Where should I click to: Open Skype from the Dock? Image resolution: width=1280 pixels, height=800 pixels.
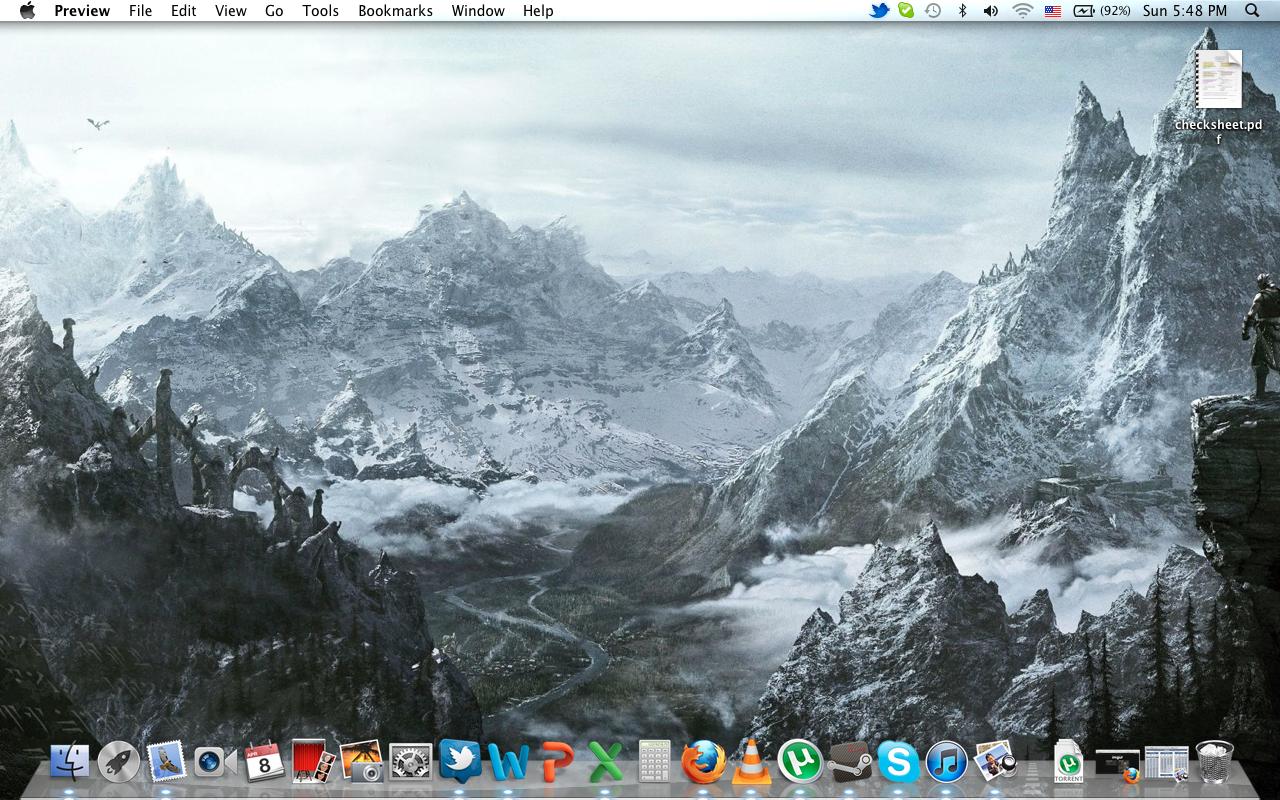click(898, 763)
